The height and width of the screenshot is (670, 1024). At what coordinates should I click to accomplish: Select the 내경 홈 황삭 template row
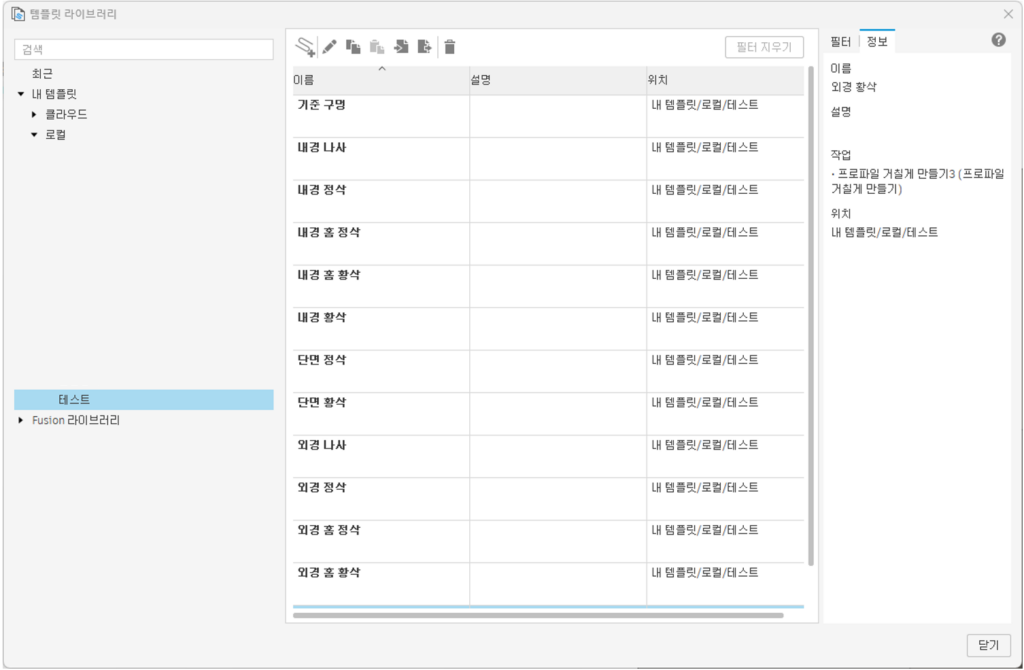[549, 286]
